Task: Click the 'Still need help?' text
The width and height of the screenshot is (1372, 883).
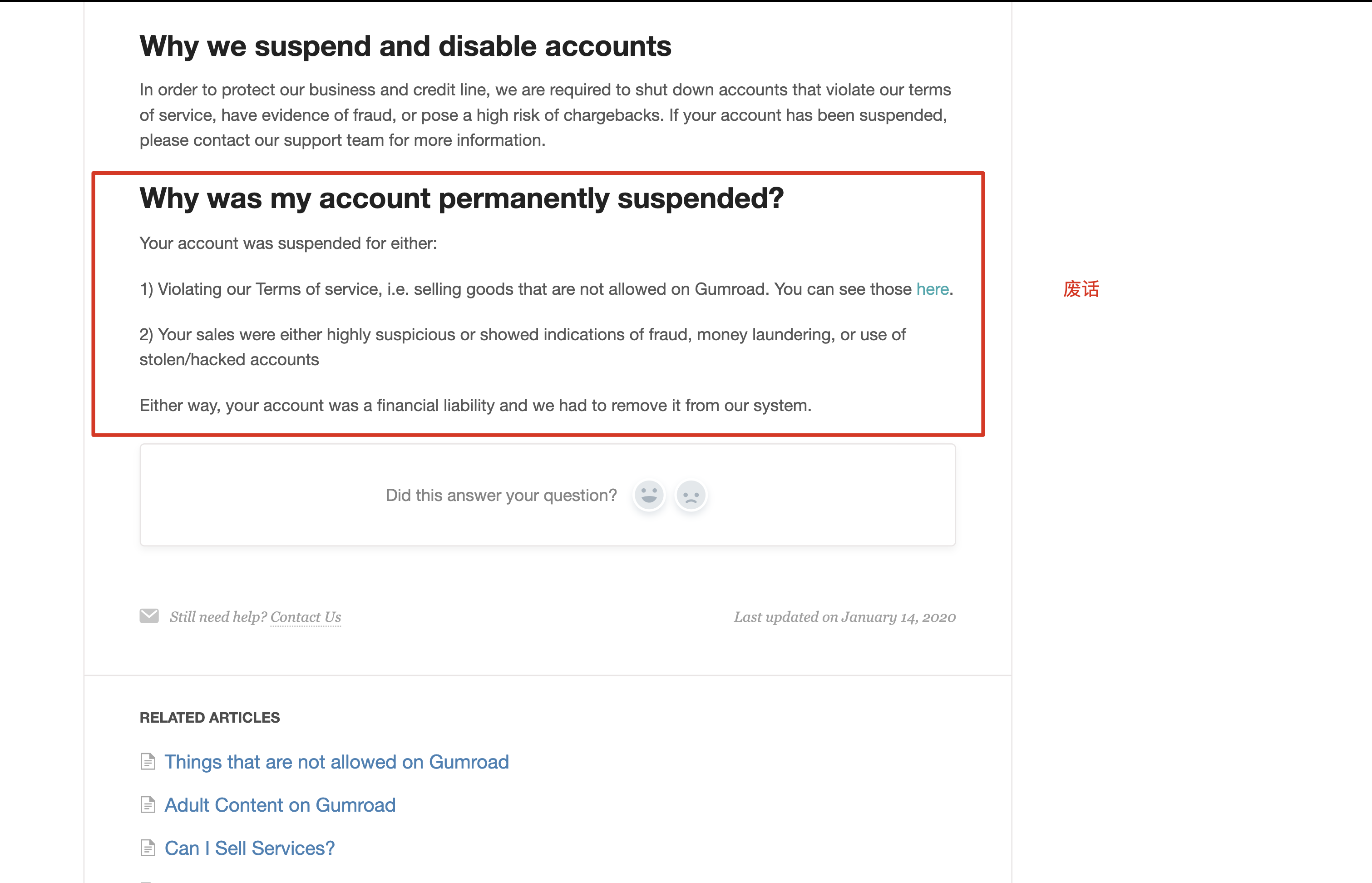Action: (x=218, y=617)
